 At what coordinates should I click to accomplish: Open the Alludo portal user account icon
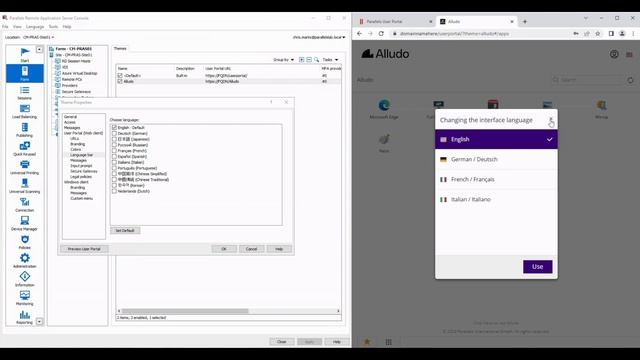614,54
